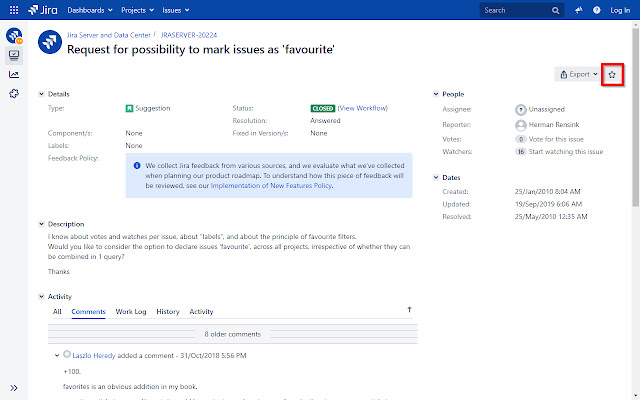Image resolution: width=640 pixels, height=400 pixels.
Task: Open the JRASERVER-20224 issue key link
Action: 189,35
